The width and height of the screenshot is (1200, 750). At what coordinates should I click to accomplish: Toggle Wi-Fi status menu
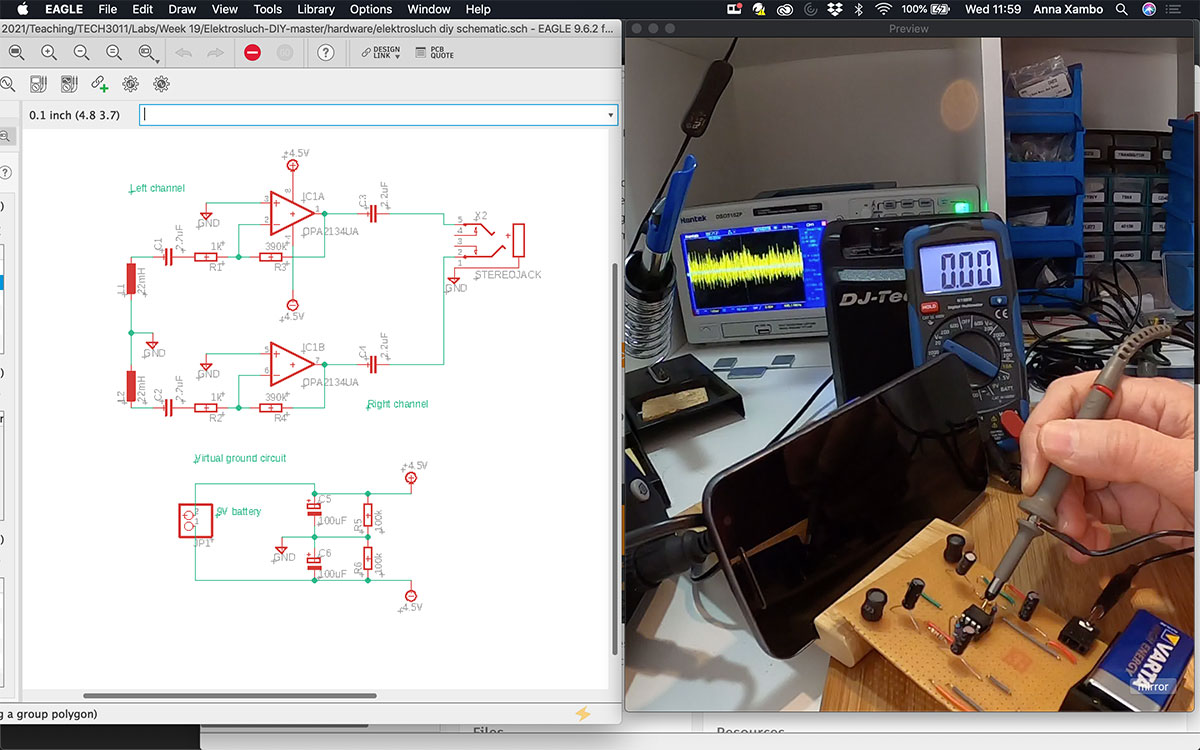pyautogui.click(x=883, y=9)
